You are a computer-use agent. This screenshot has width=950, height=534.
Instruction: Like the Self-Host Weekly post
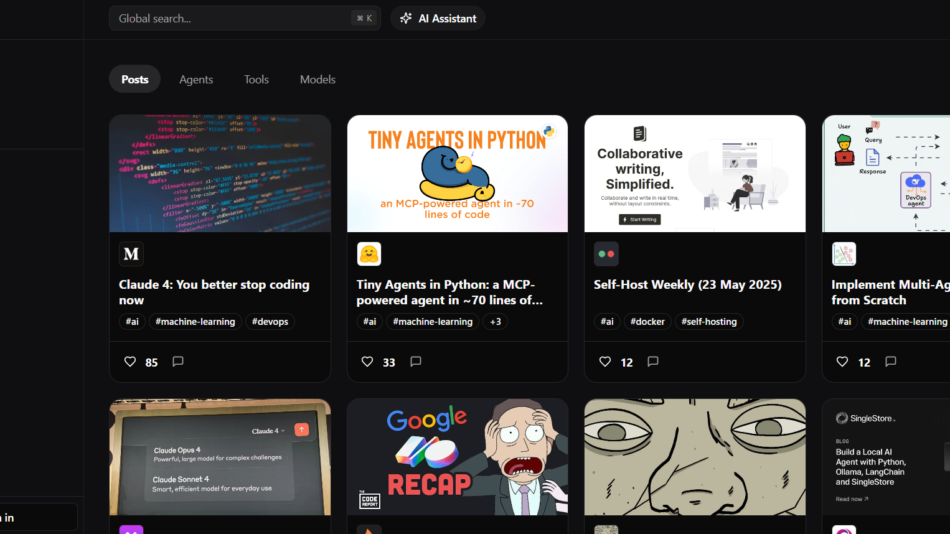pyautogui.click(x=605, y=361)
